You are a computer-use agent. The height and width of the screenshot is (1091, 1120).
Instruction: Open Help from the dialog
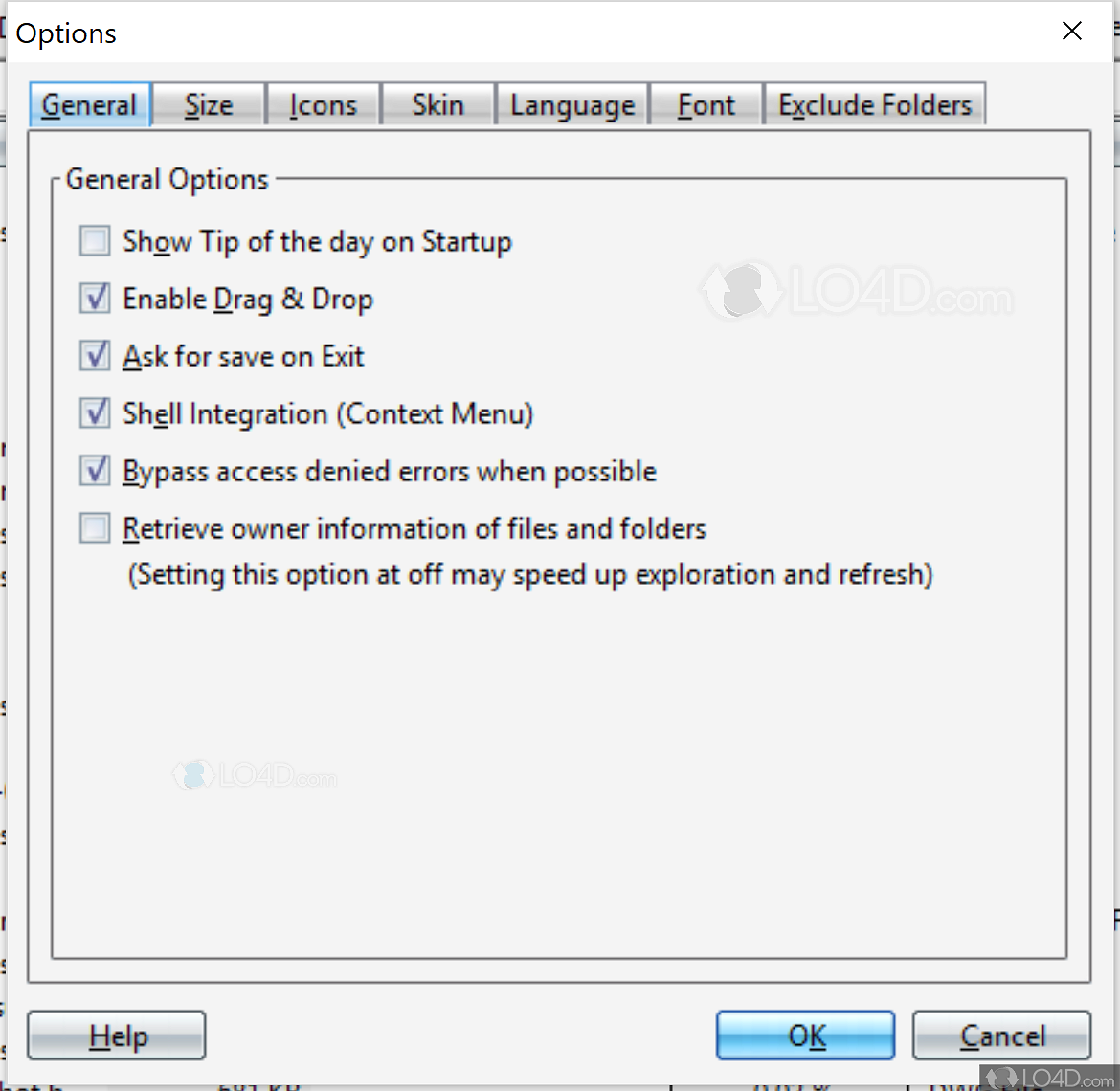tap(116, 1035)
